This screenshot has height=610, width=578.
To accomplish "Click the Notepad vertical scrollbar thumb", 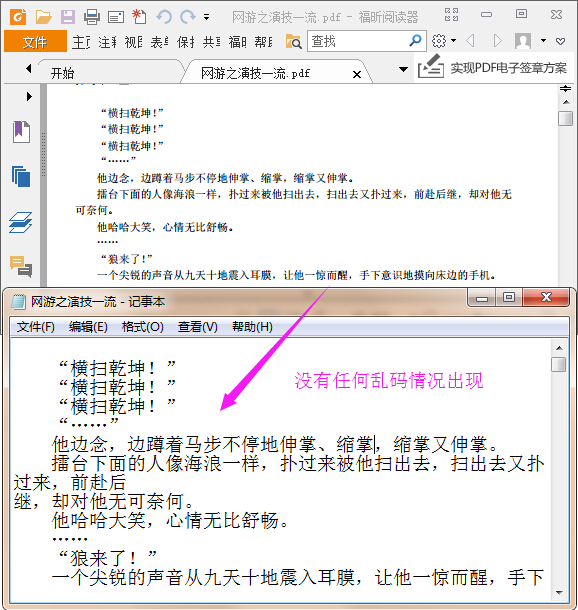I will coord(559,365).
